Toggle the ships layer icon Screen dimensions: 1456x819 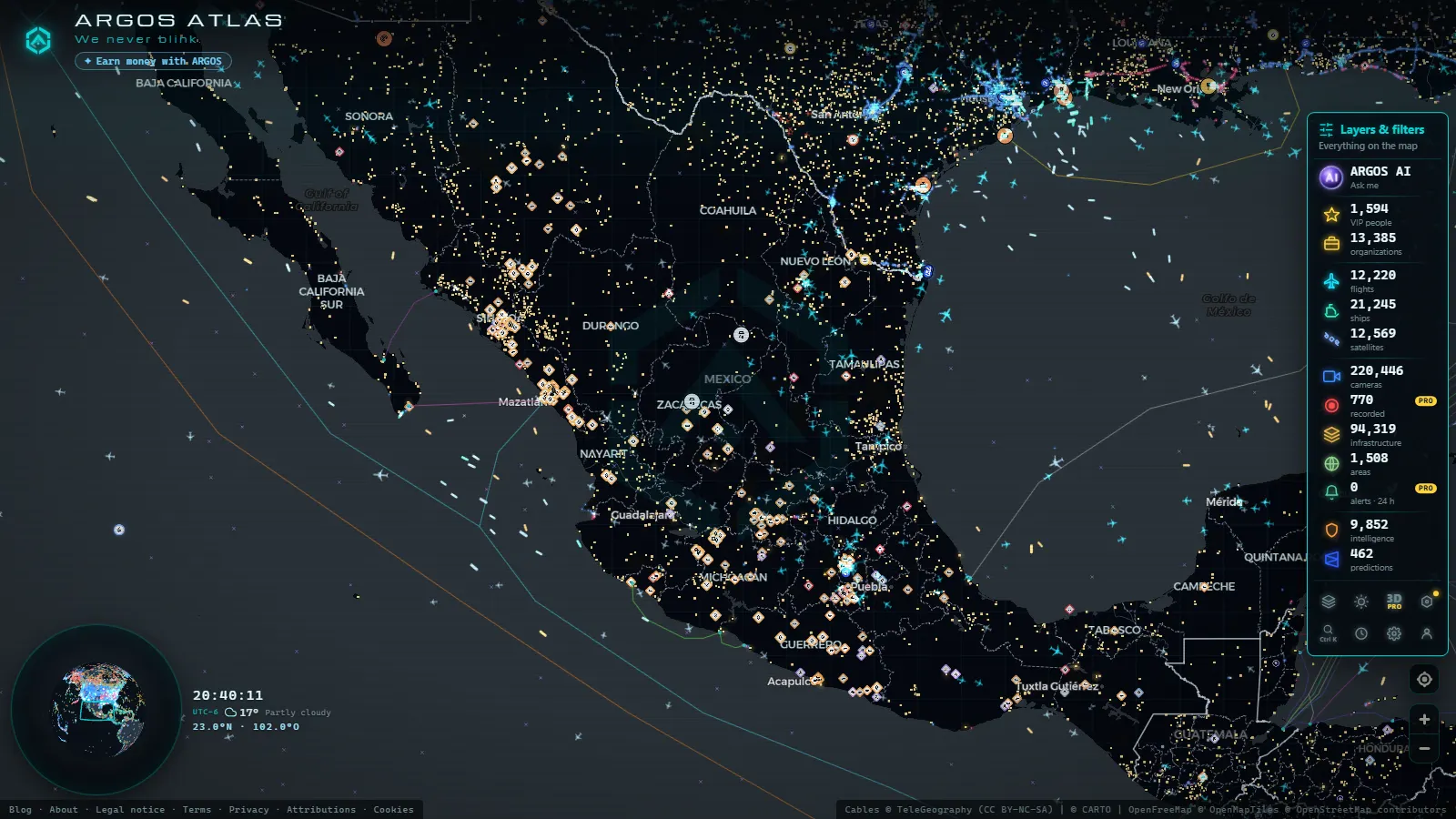(1331, 310)
